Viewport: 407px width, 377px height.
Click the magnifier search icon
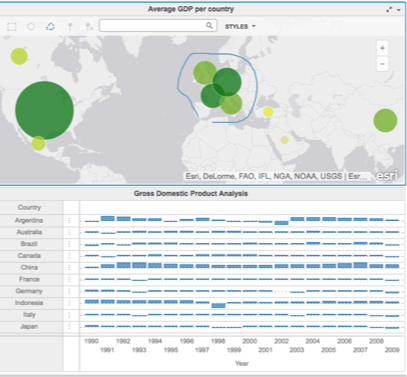[x=209, y=25]
